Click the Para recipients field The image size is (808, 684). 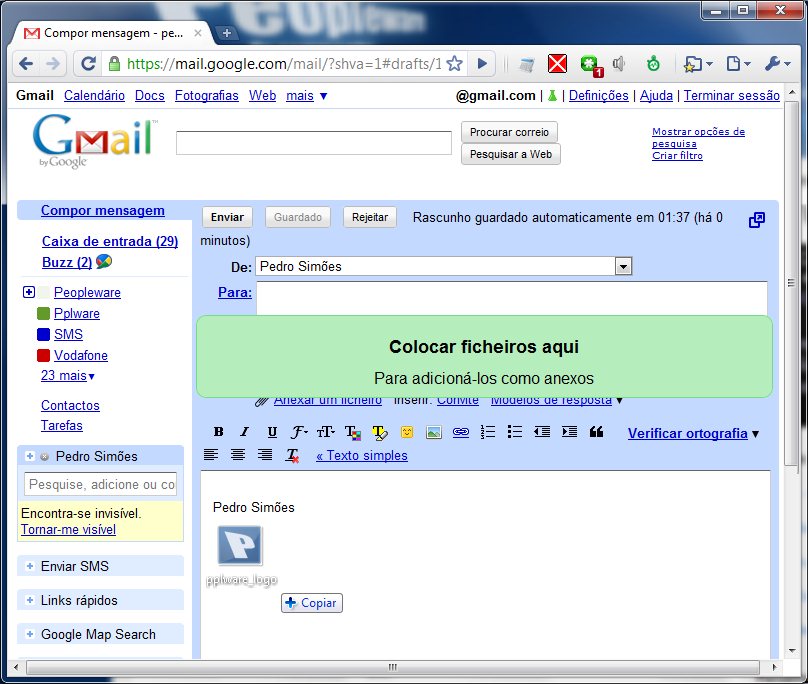click(512, 298)
